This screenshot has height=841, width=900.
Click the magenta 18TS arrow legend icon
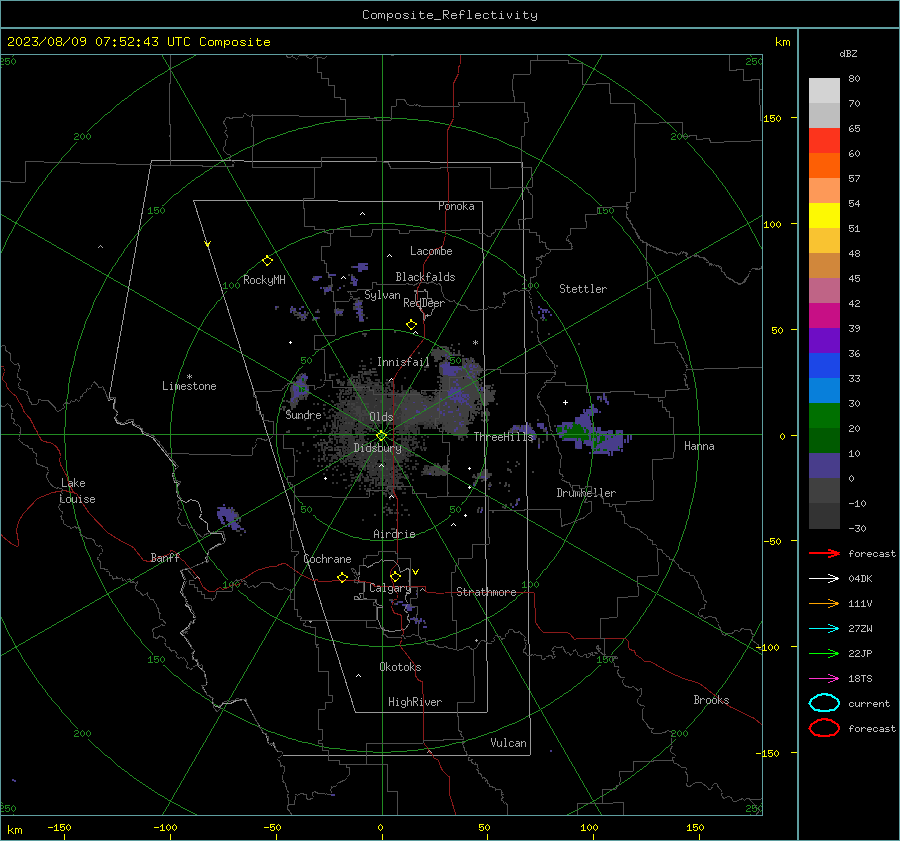[824, 679]
